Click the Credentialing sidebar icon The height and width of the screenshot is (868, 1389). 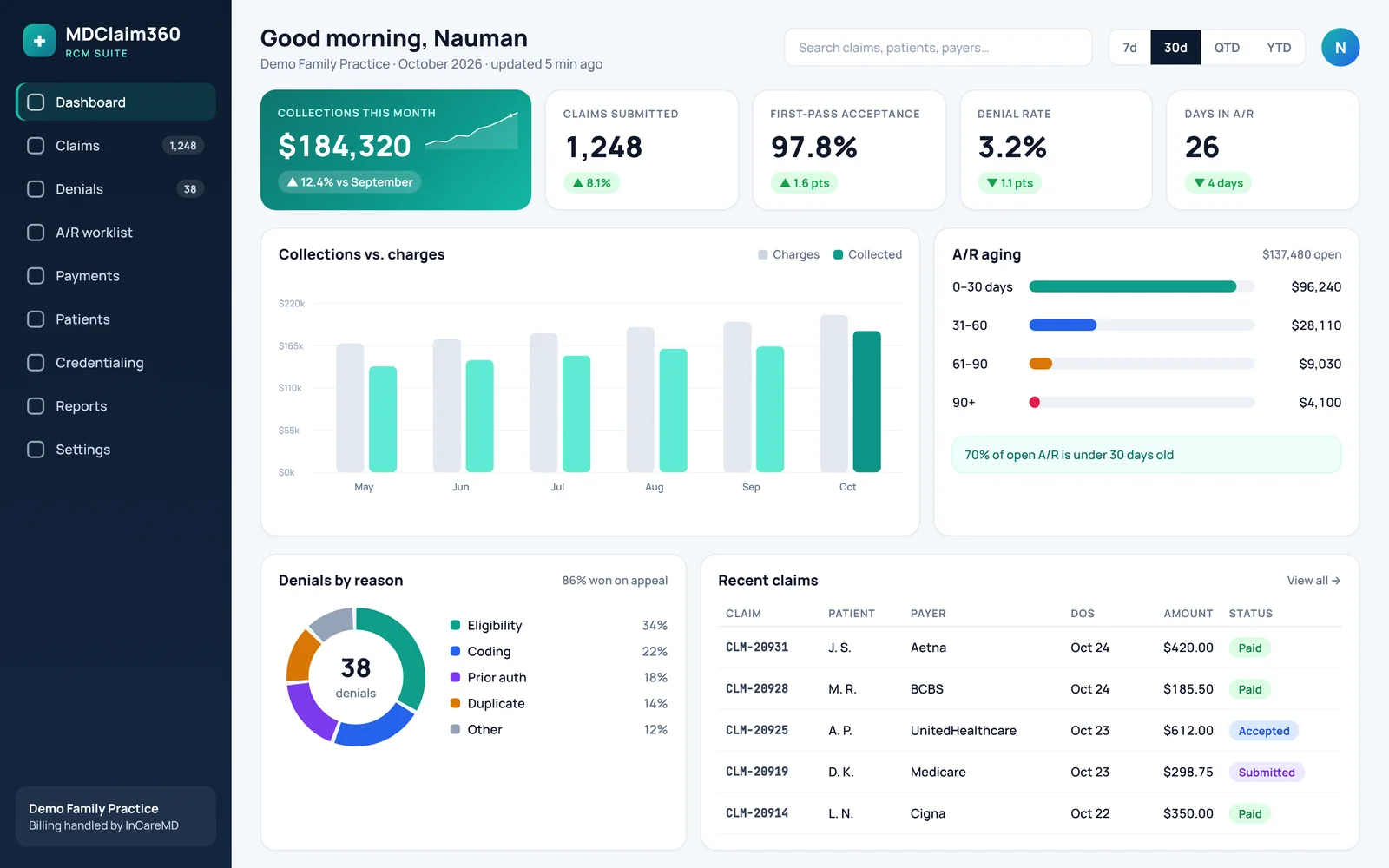(36, 363)
